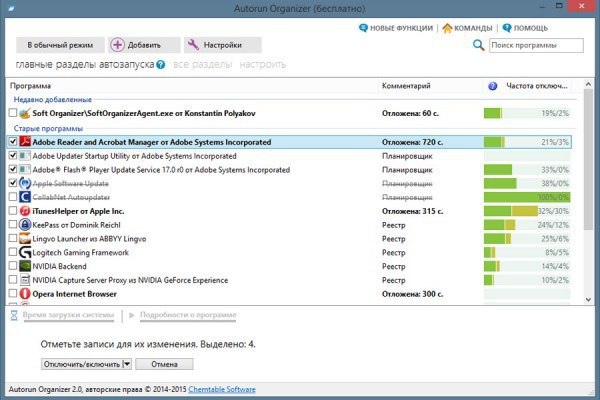
Task: Check the NVIDIA Backend checkbox
Action: pos(13,266)
